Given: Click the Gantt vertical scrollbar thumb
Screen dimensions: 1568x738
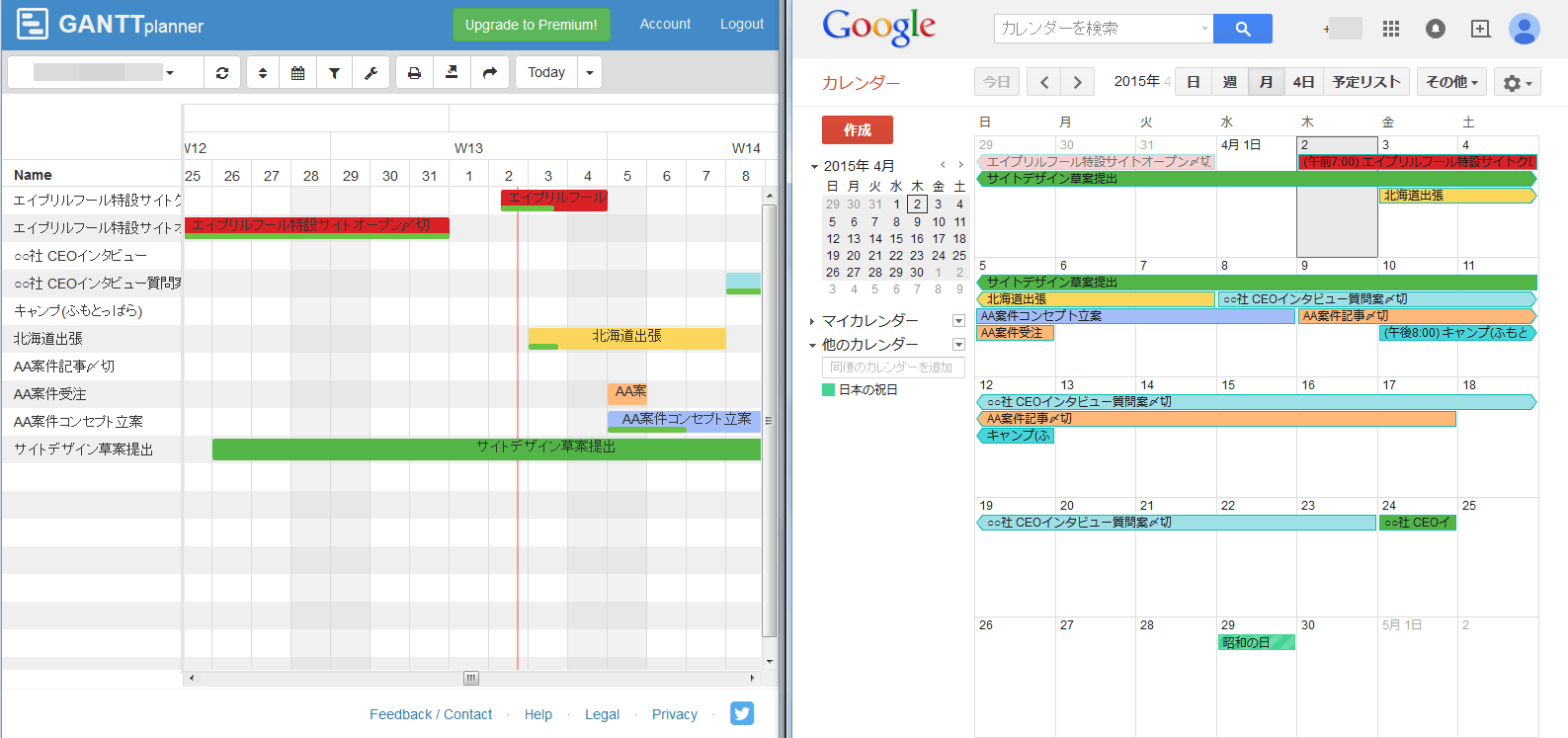Looking at the screenshot, I should (x=770, y=422).
